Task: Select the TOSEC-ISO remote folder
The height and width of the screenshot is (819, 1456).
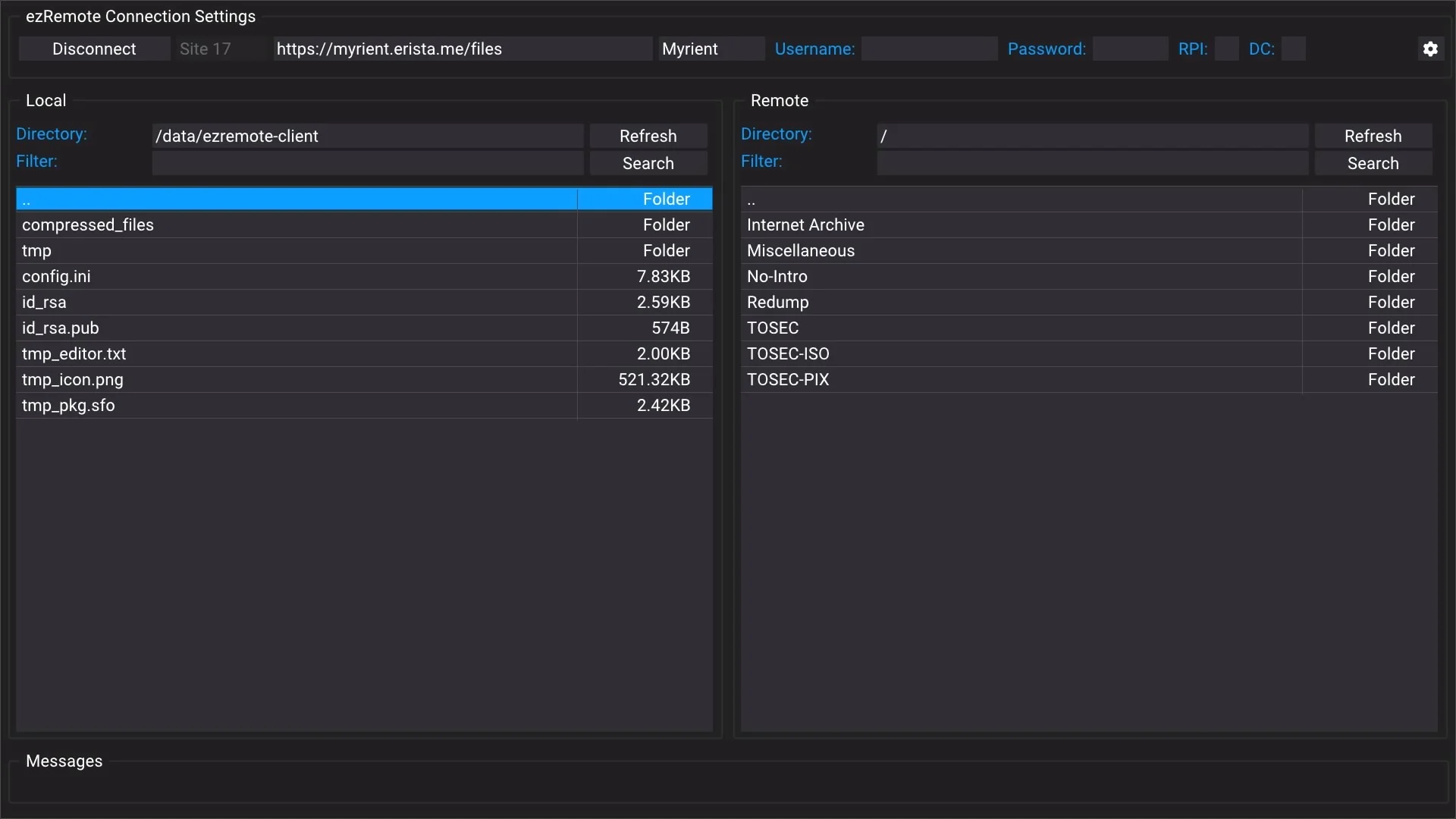Action: coord(788,354)
